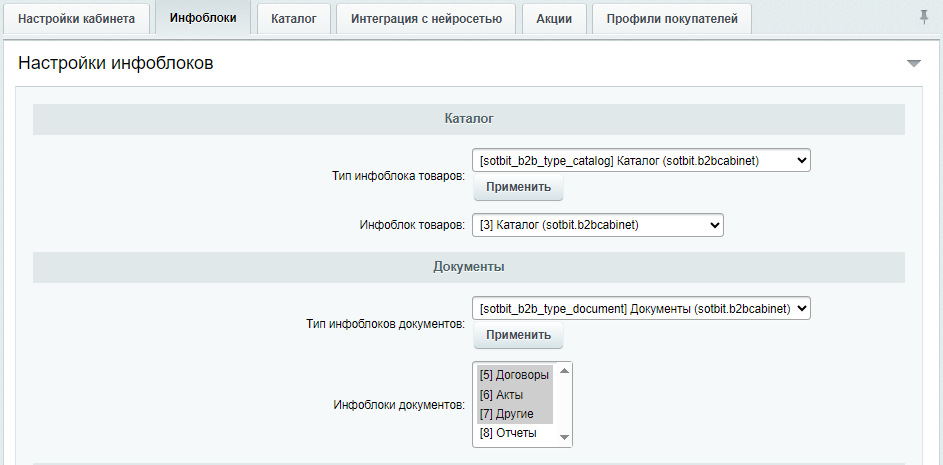
Task: Collapse the Настройки инфоблоков section
Action: [x=914, y=63]
